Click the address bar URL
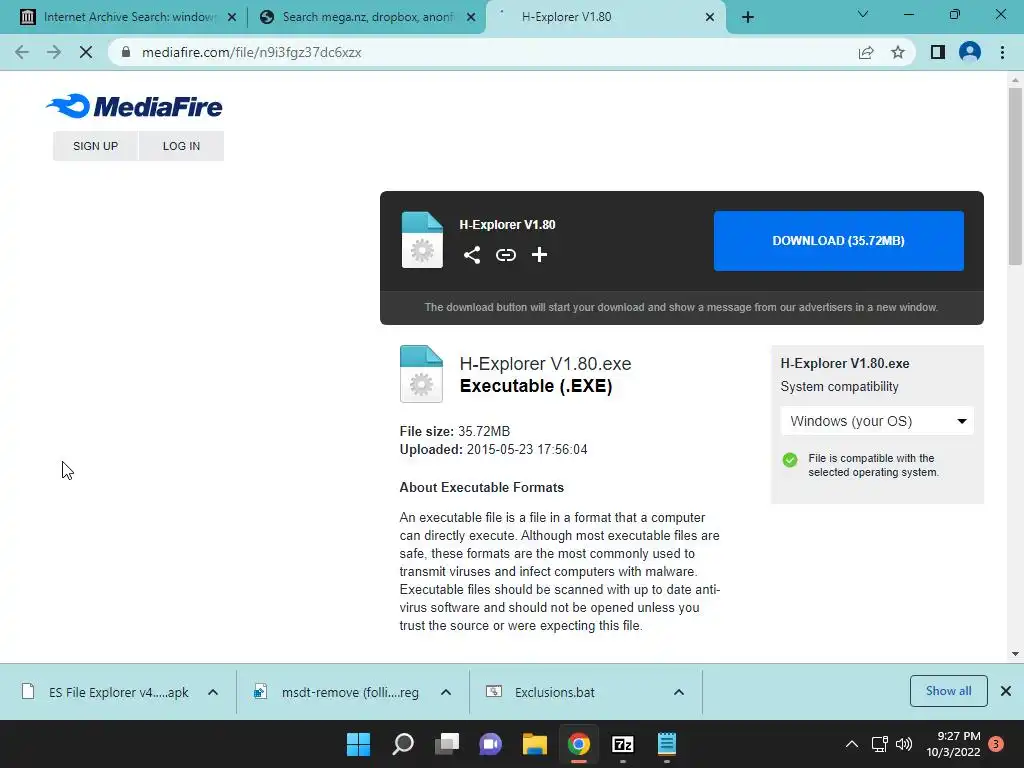Viewport: 1024px width, 768px height. coord(251,52)
